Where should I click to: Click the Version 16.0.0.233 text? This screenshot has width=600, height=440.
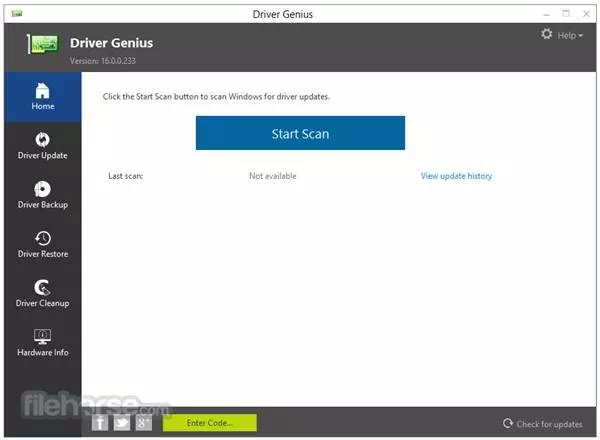(103, 60)
